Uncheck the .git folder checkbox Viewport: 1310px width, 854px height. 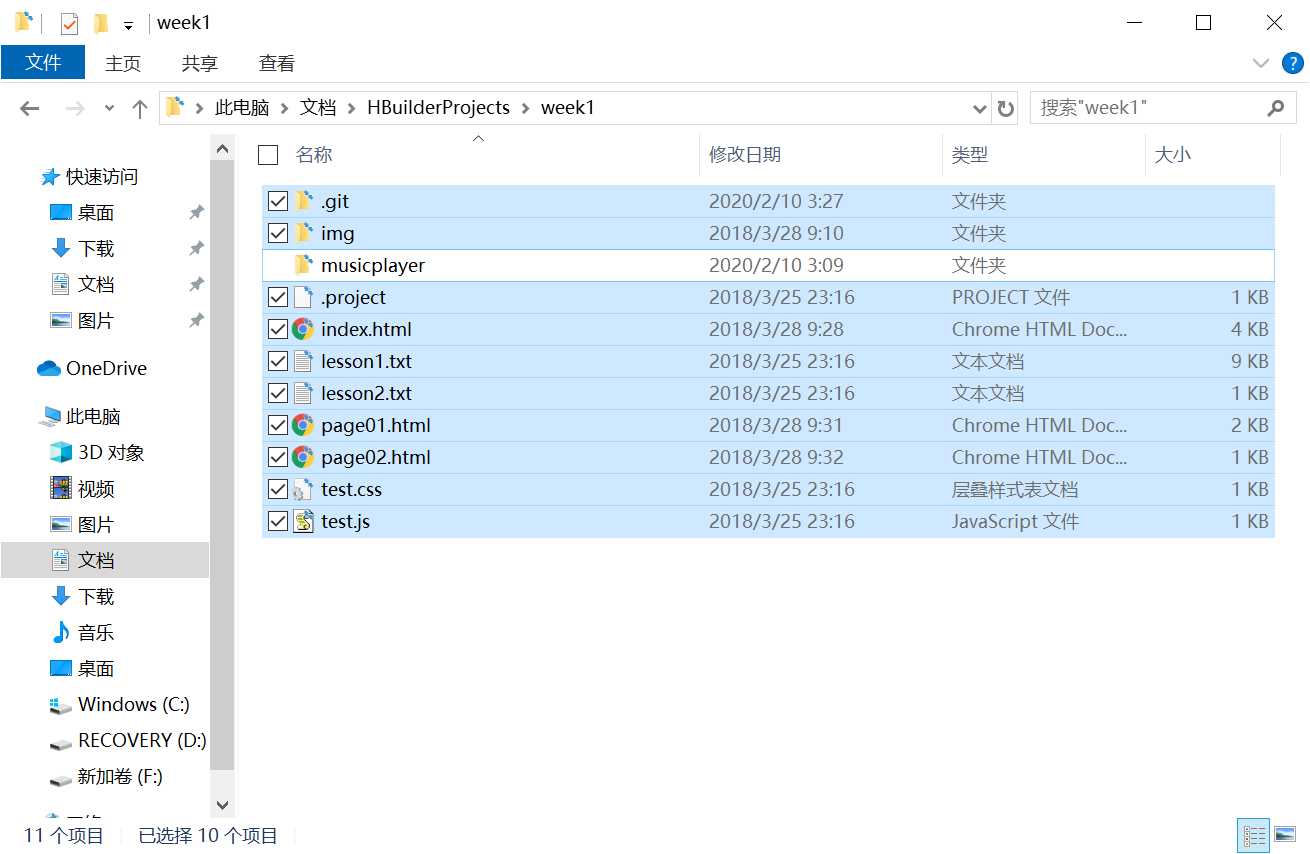click(x=278, y=202)
